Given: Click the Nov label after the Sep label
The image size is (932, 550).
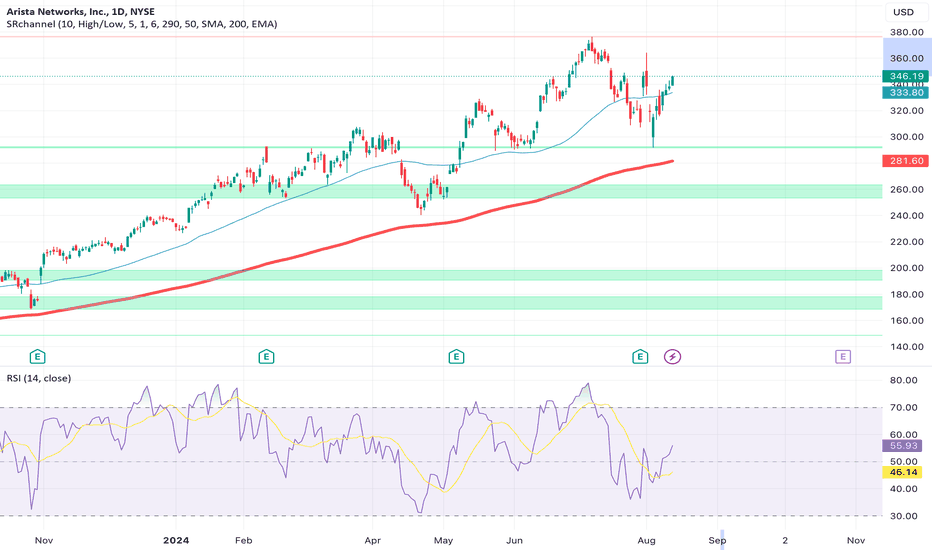Looking at the screenshot, I should 856,540.
